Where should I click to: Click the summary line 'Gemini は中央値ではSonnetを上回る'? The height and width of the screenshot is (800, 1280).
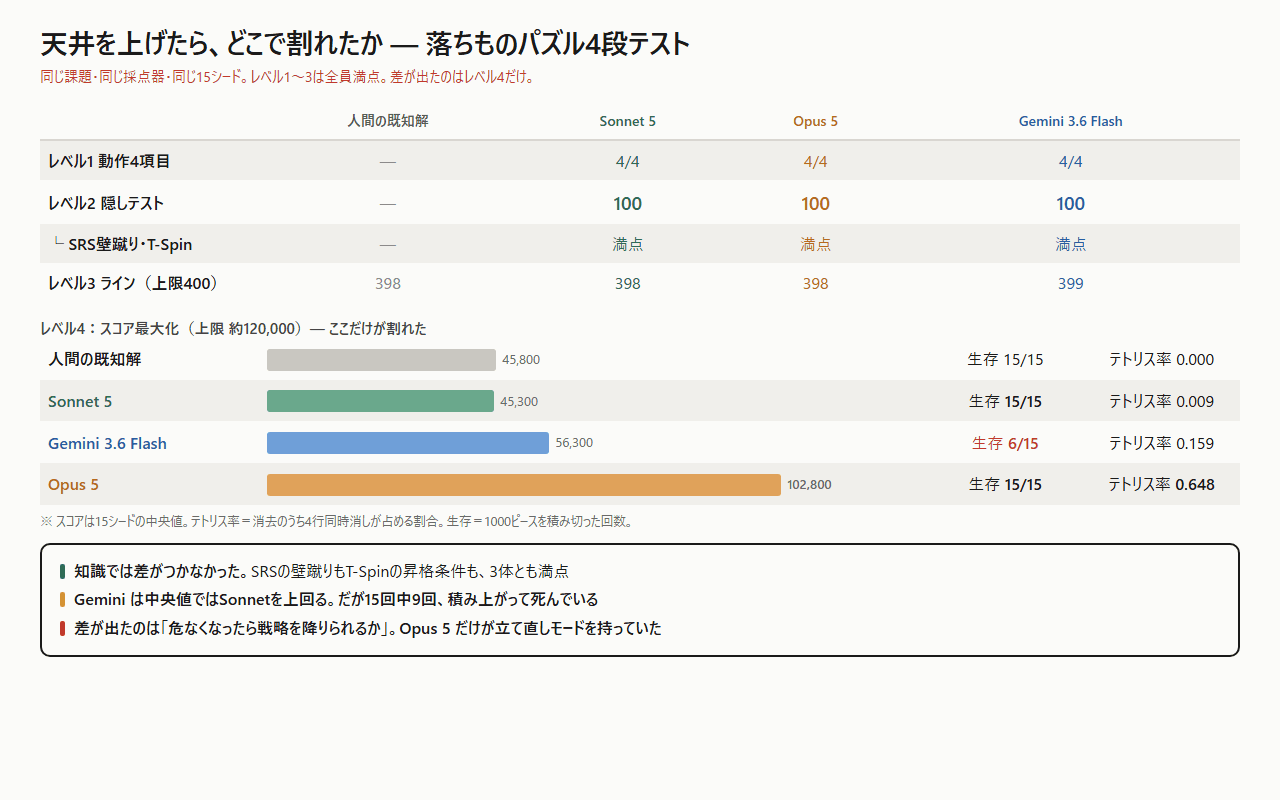(336, 600)
